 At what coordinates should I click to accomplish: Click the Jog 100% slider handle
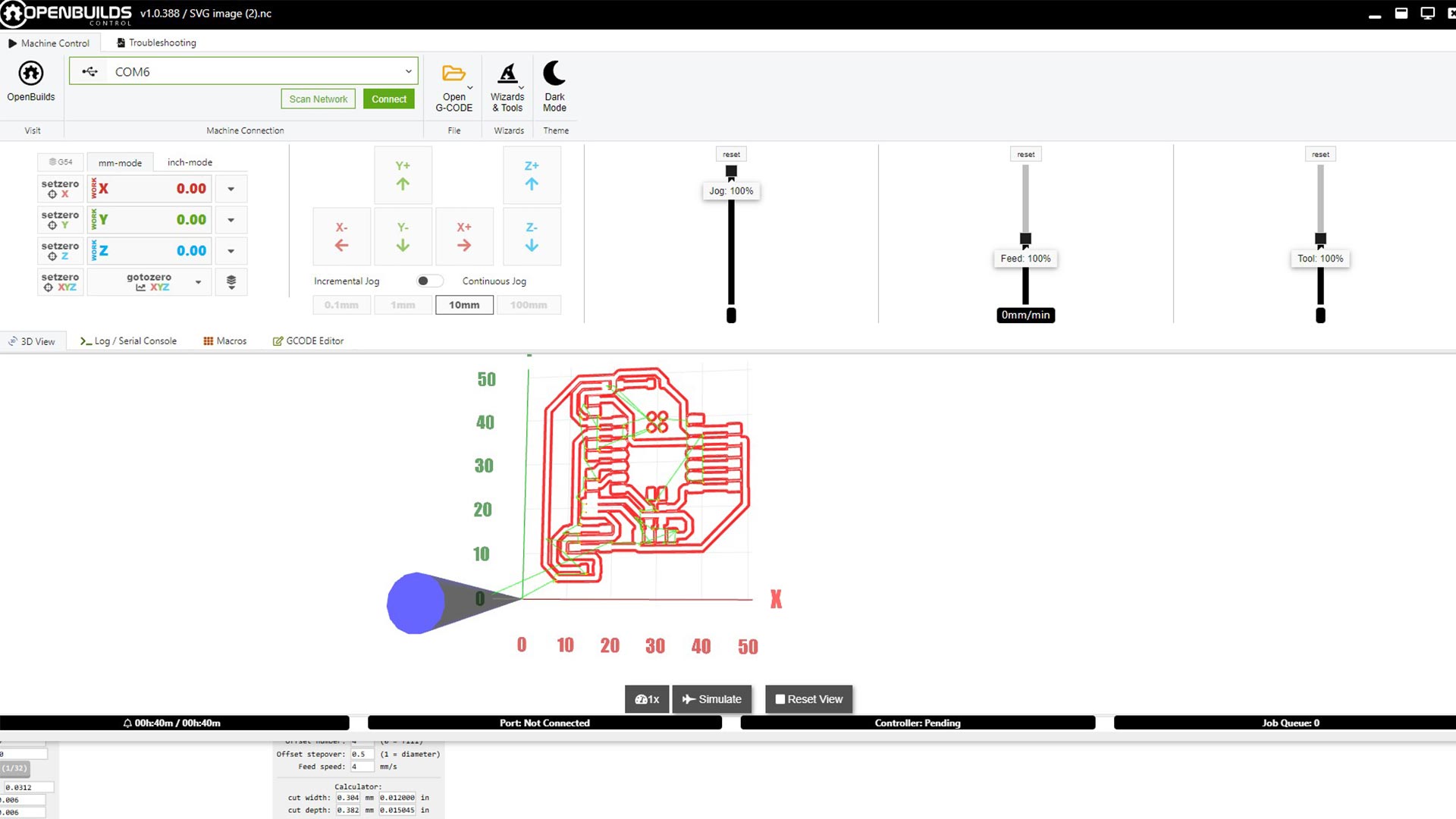[x=731, y=171]
